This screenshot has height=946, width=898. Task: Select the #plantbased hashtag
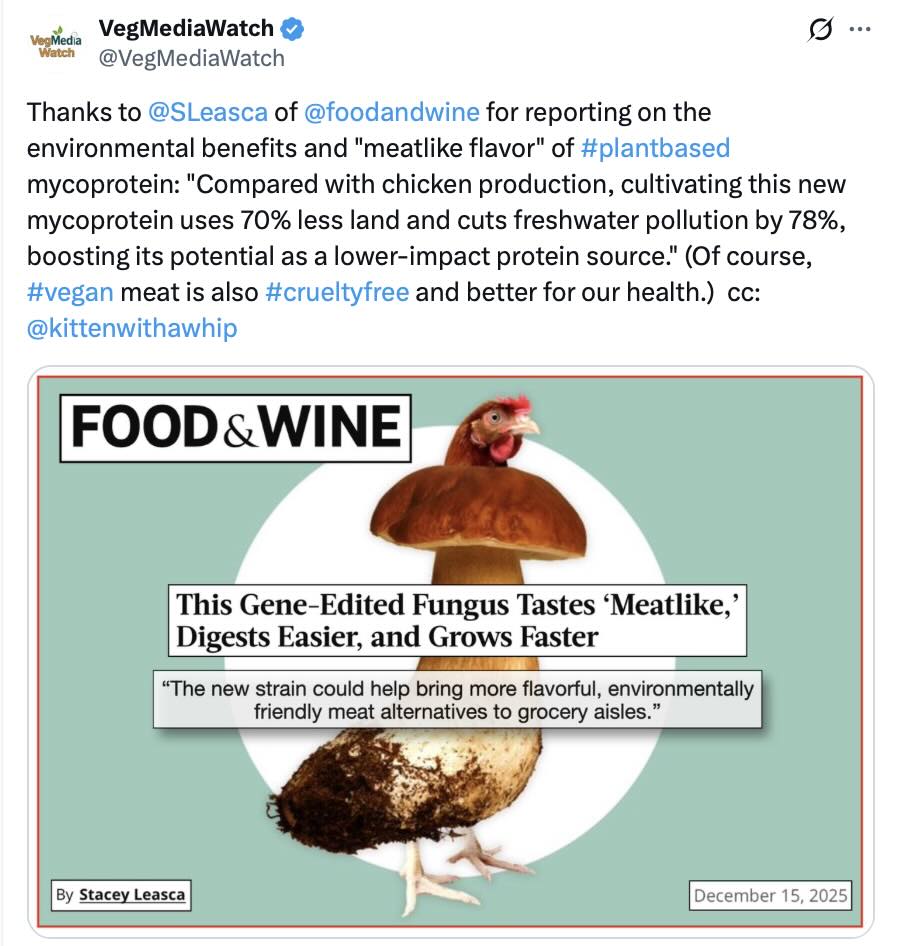pos(655,149)
